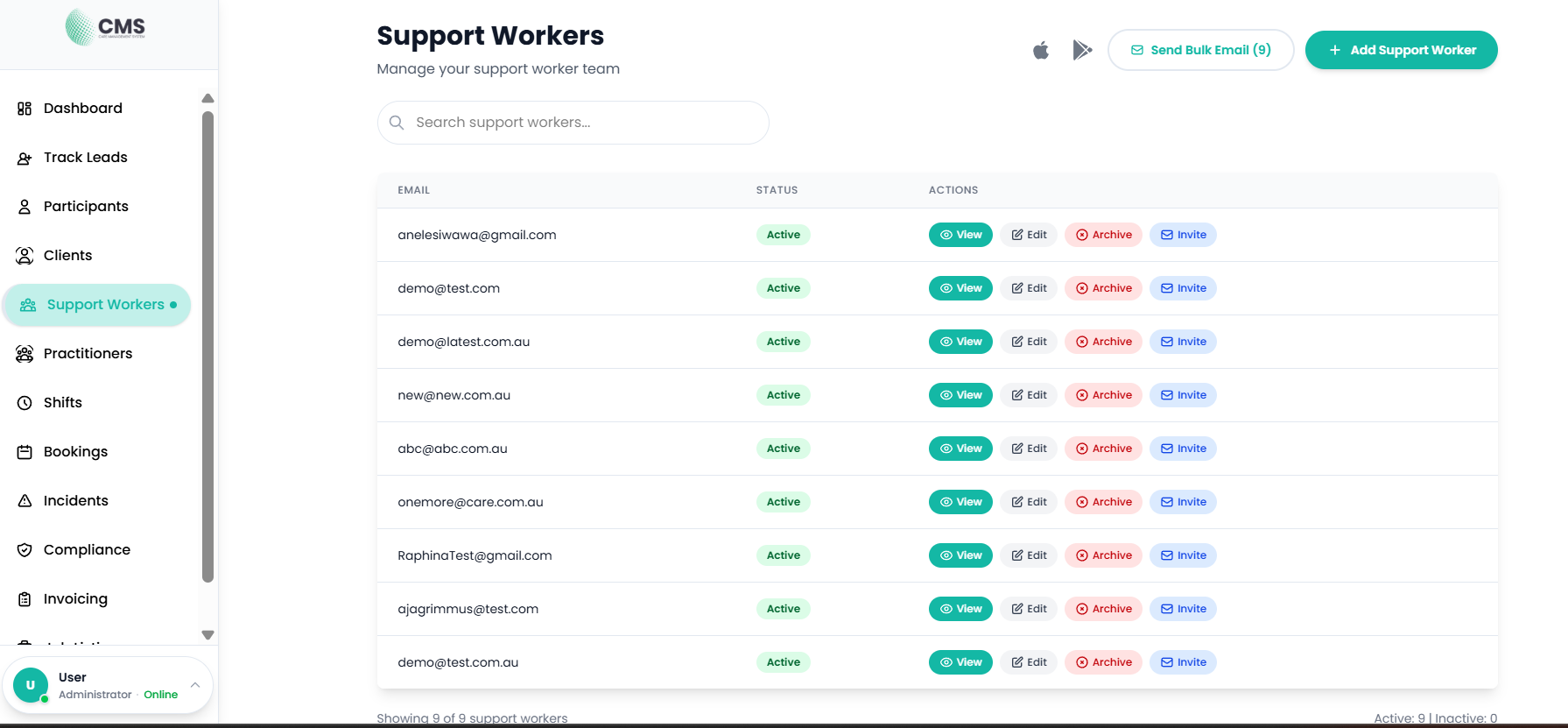View onemore@care.com.au worker

click(x=960, y=502)
